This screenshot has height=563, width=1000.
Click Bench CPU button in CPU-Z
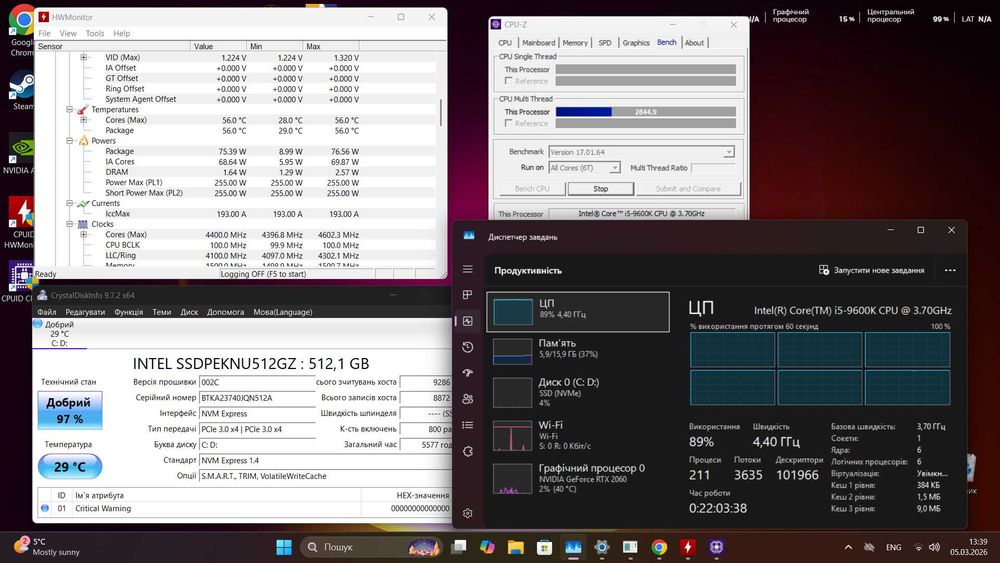[532, 189]
